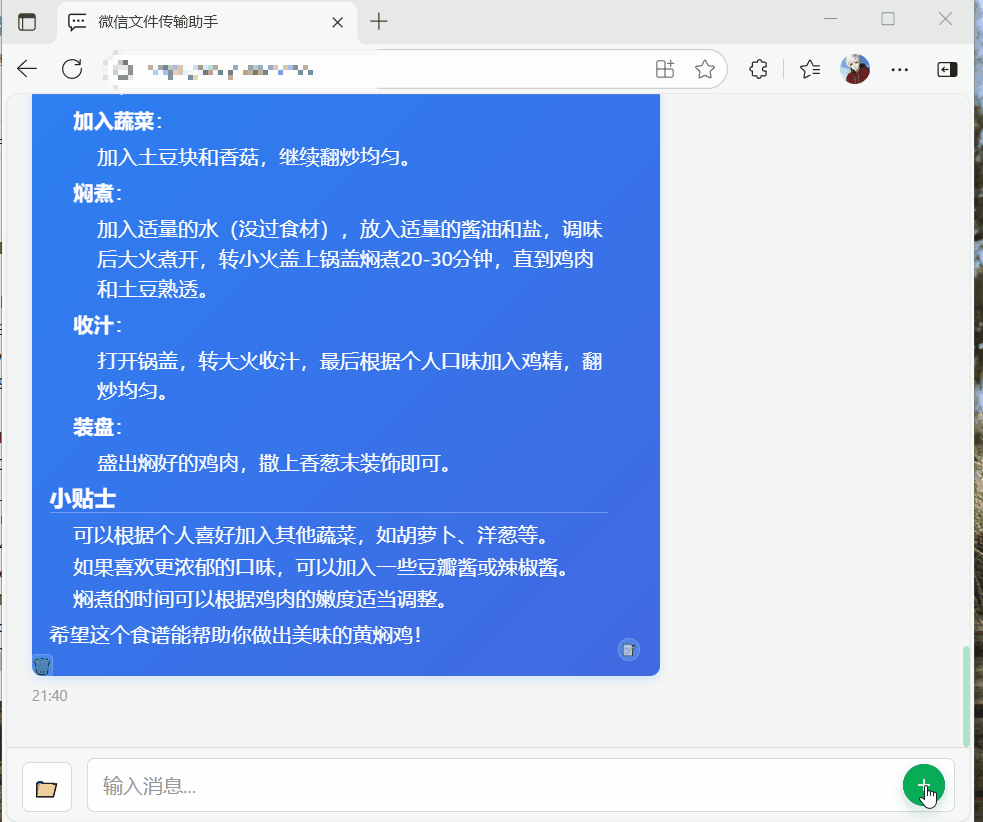The image size is (983, 822).
Task: Go back to the previous page
Action: pos(27,69)
